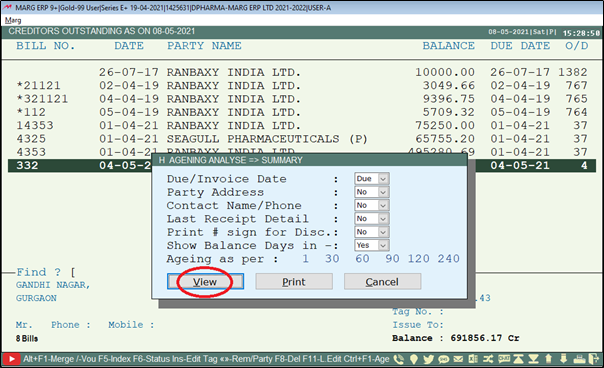Click Issue To: label
Screen dimensions: 604x368
(x=418, y=325)
